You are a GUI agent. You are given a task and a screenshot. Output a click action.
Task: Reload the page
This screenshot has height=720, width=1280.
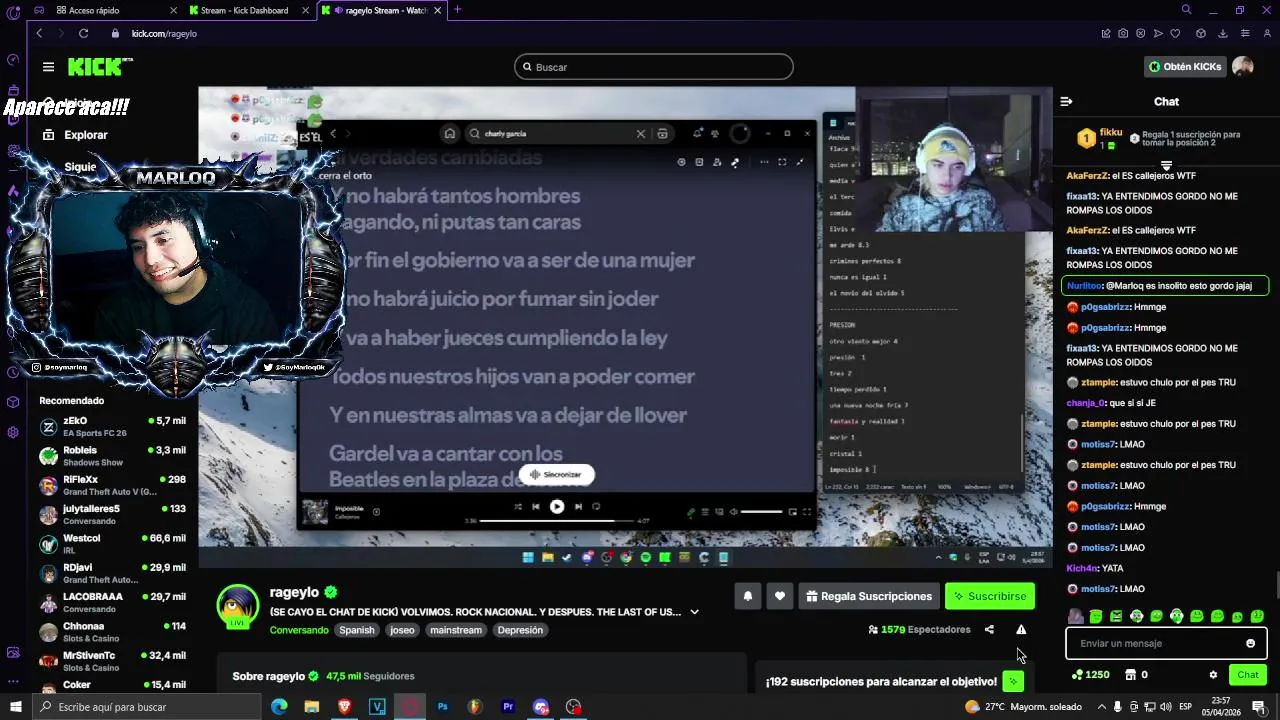84,33
